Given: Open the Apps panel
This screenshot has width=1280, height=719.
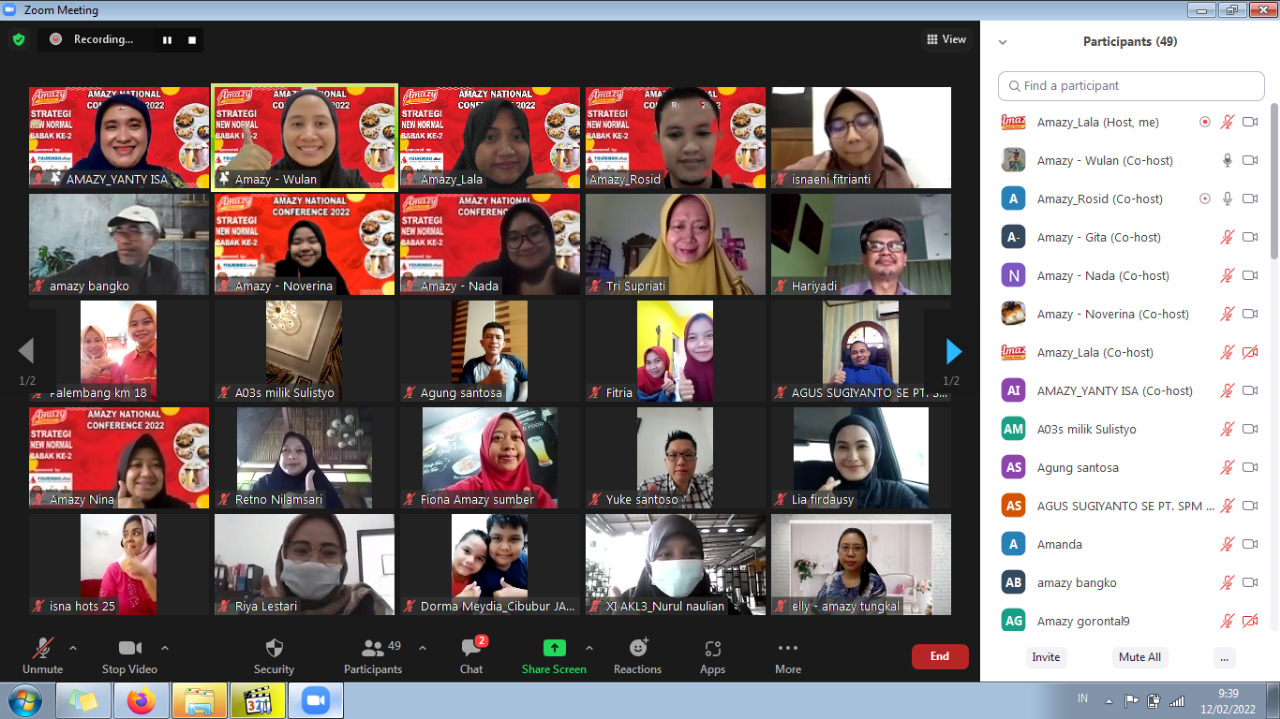Looking at the screenshot, I should click(712, 656).
